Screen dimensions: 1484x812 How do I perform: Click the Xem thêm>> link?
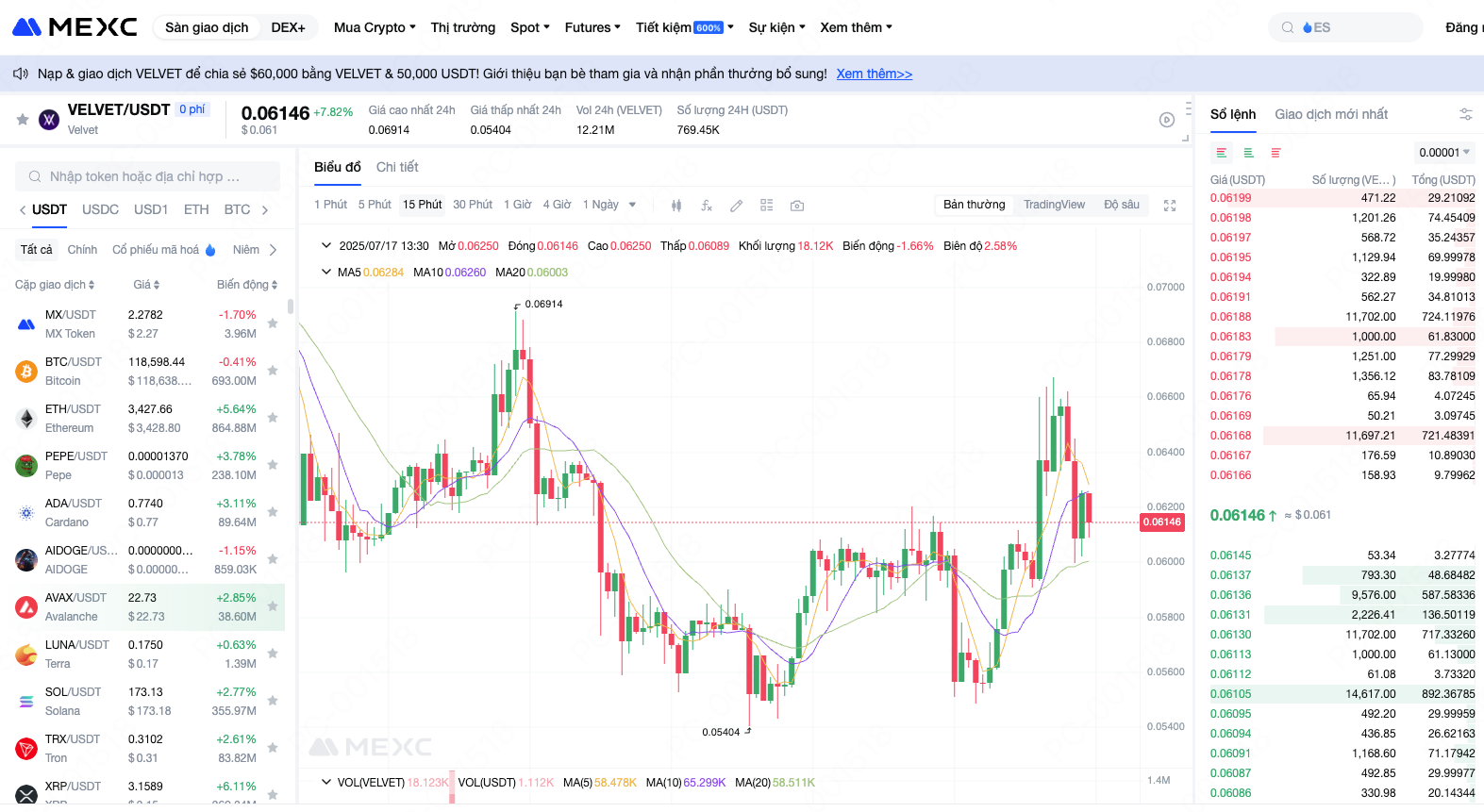tap(875, 74)
